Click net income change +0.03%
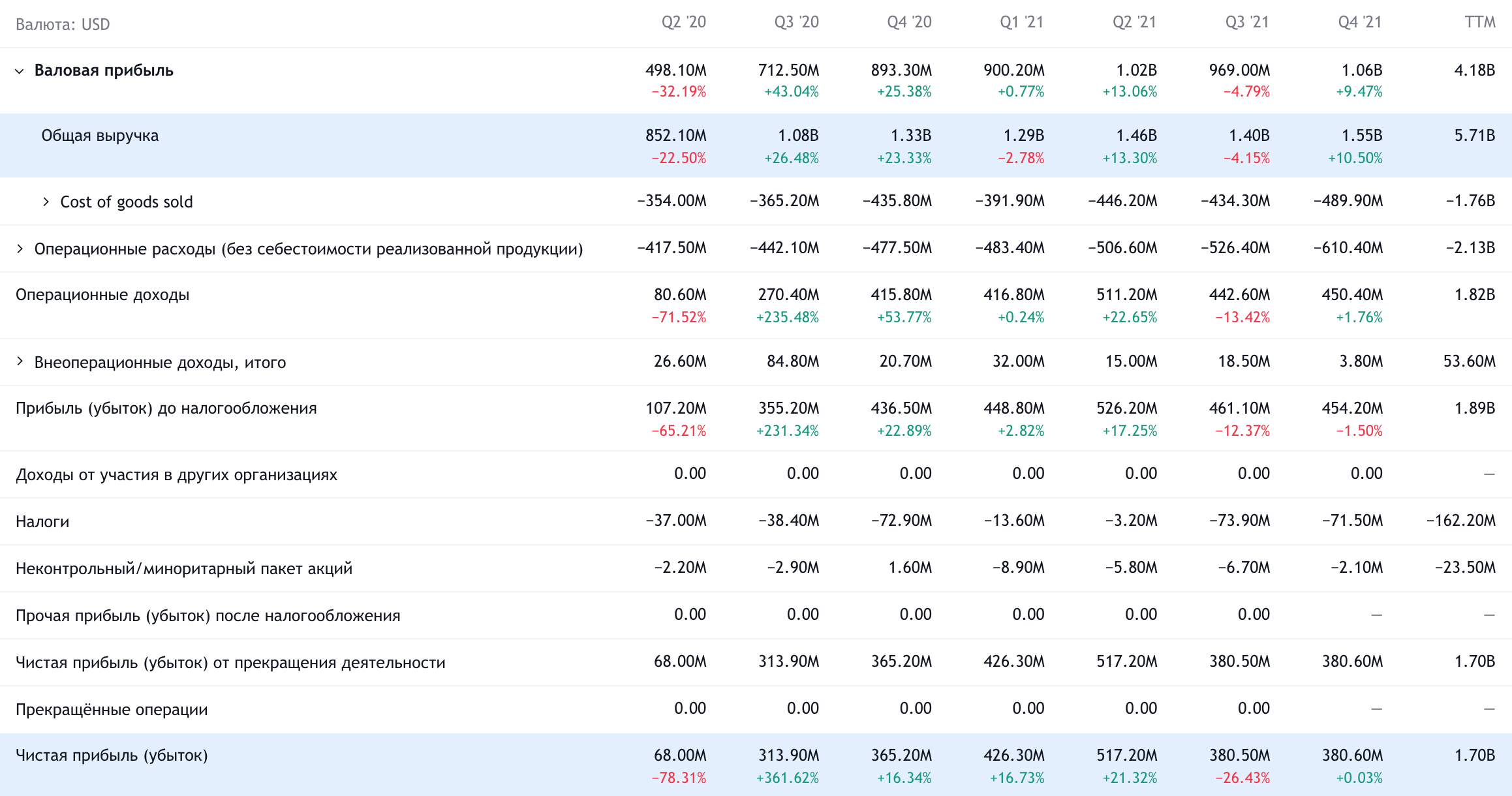This screenshot has width=1512, height=796. pyautogui.click(x=1359, y=778)
